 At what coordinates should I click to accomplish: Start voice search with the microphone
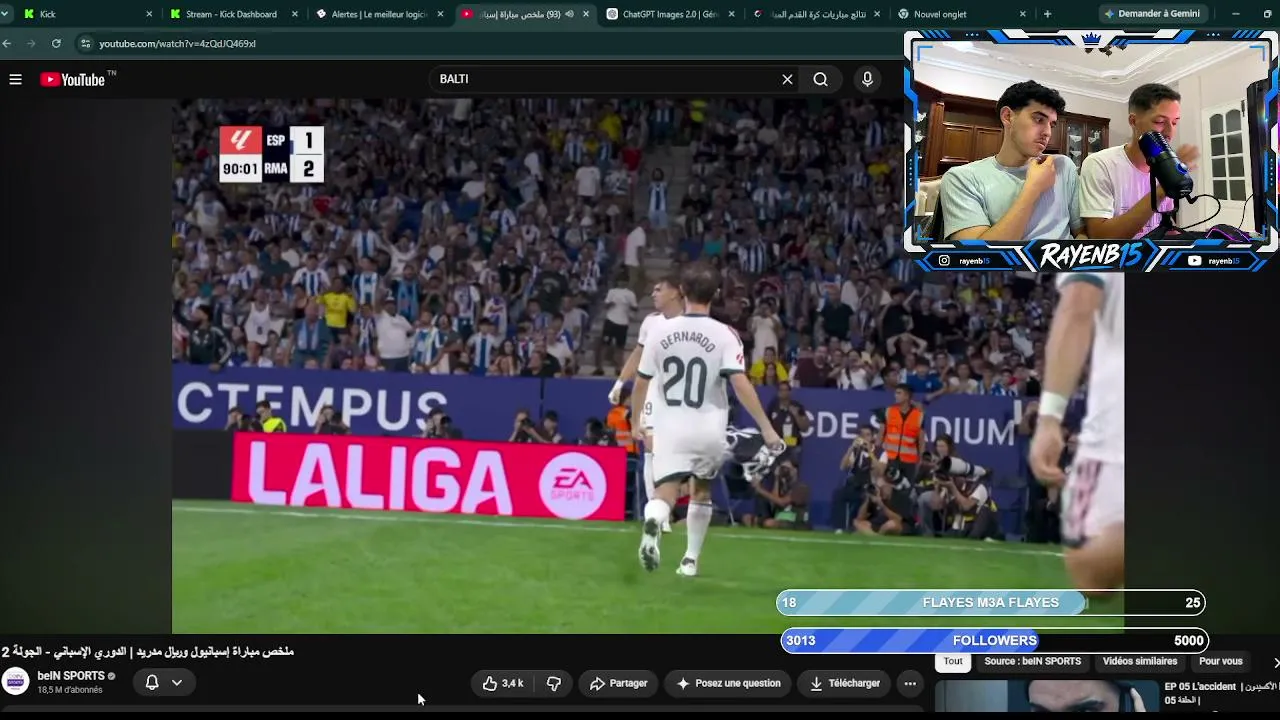tap(867, 79)
